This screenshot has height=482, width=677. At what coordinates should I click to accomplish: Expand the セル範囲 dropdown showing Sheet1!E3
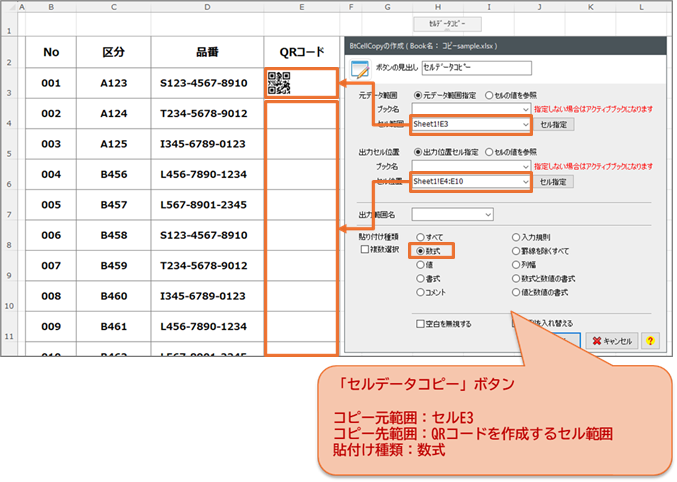pos(525,124)
